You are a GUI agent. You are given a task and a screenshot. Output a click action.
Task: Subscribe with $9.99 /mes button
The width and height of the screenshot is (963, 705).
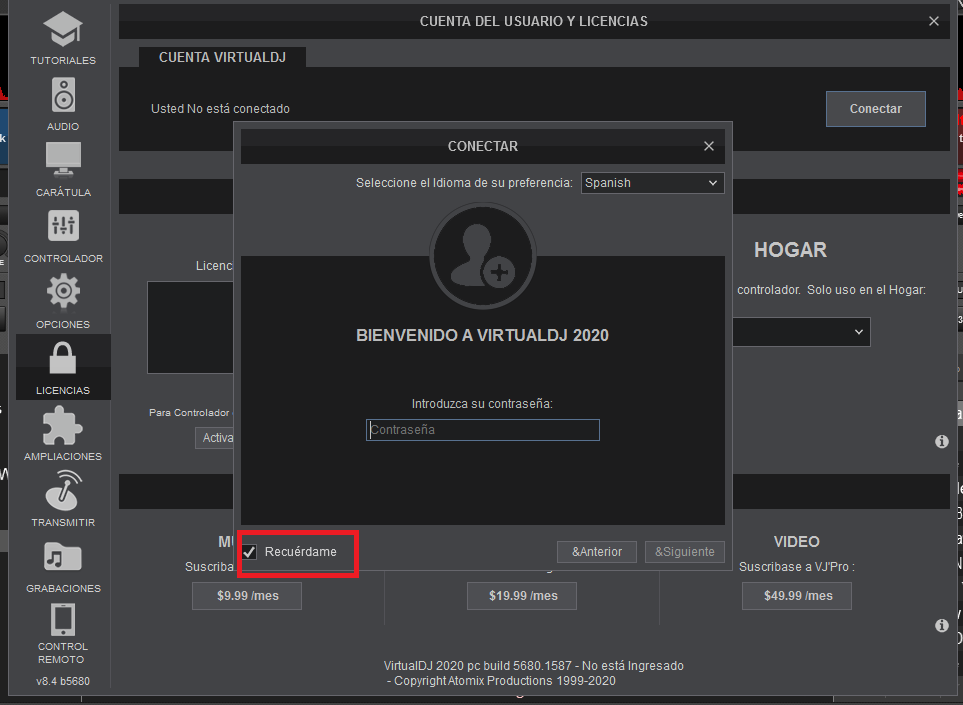(x=247, y=596)
